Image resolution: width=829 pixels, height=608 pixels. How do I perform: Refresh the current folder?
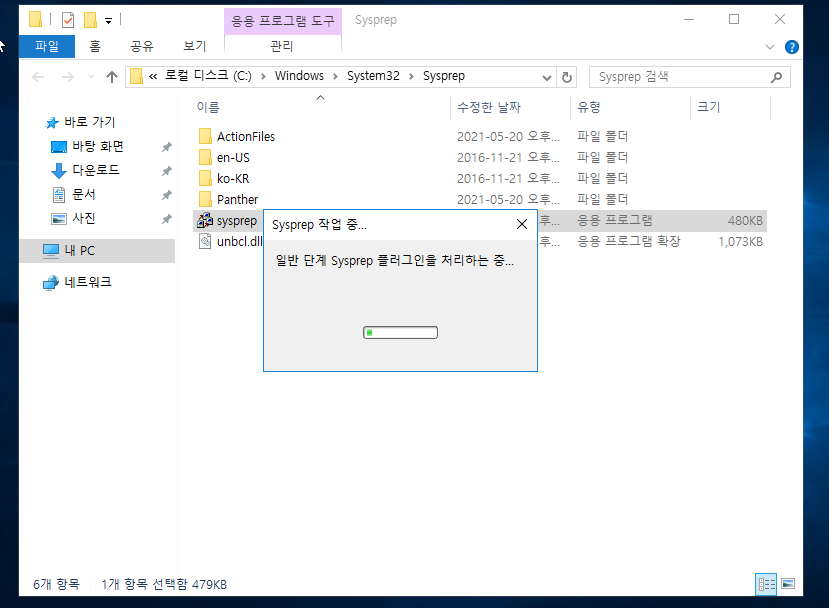click(567, 77)
